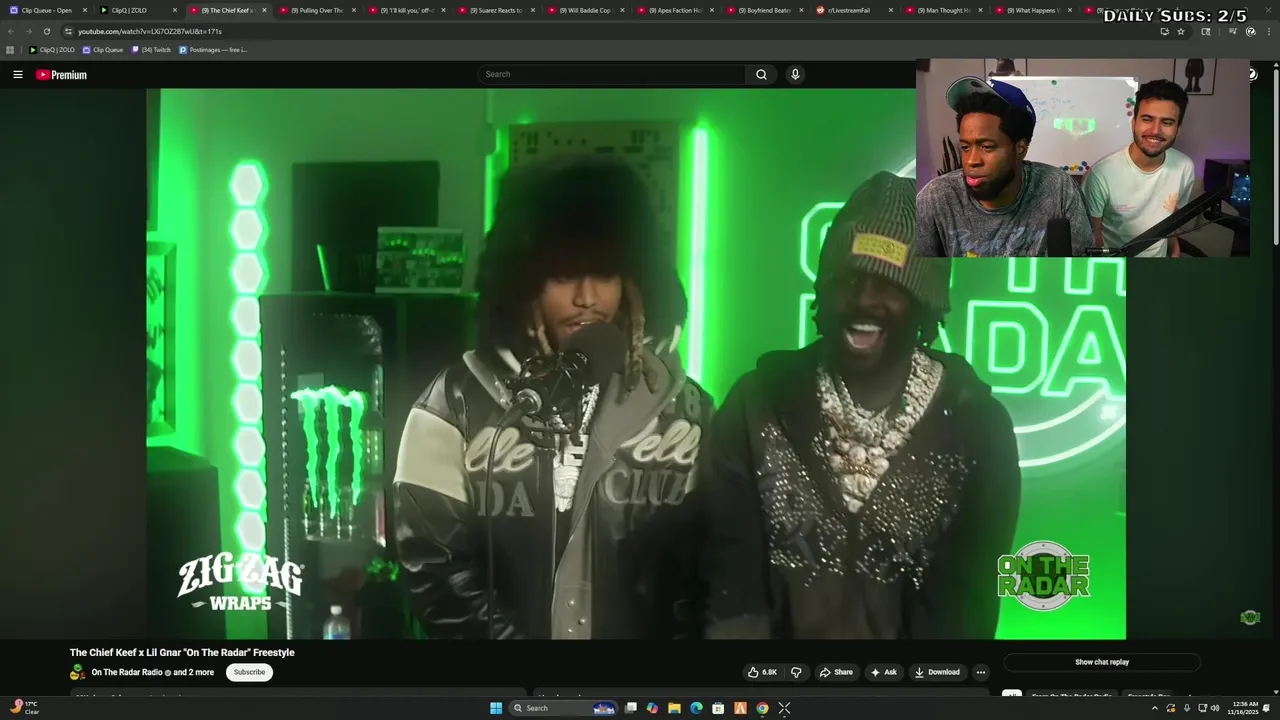1280x720 pixels.
Task: Open ClipQ | ZOLO bookmark
Action: pos(52,50)
